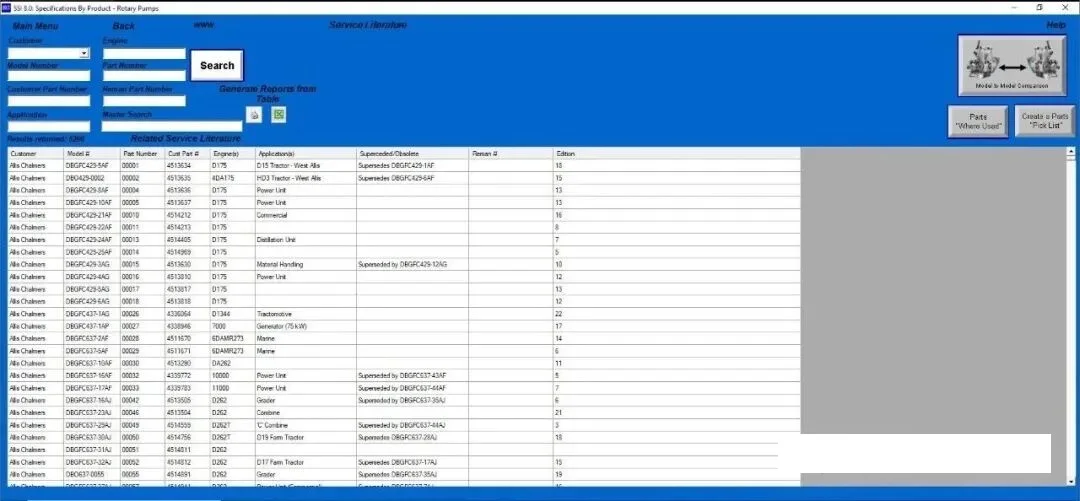Click the table's vertical scrollbar down arrow
This screenshot has width=1080, height=501.
[x=1070, y=481]
